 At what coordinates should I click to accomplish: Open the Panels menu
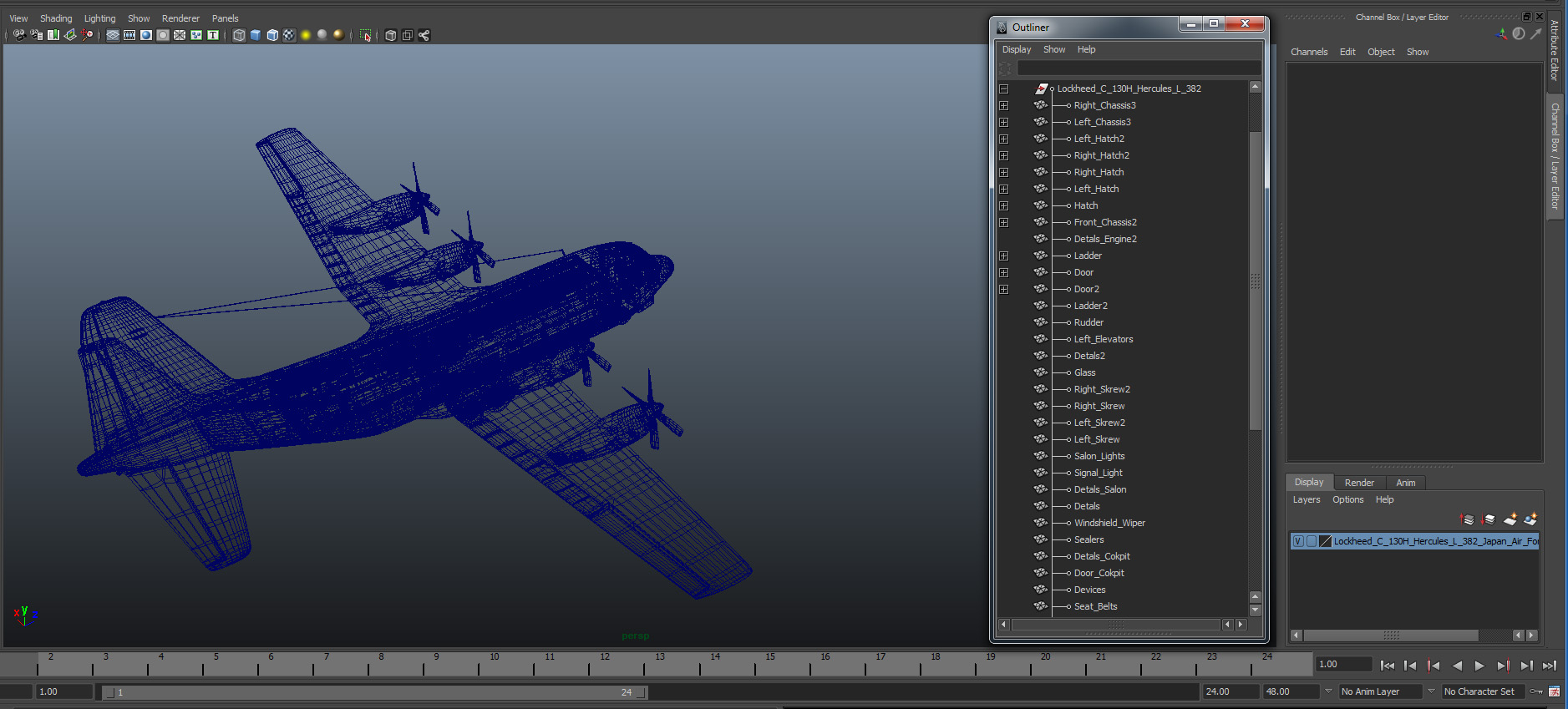coord(225,18)
